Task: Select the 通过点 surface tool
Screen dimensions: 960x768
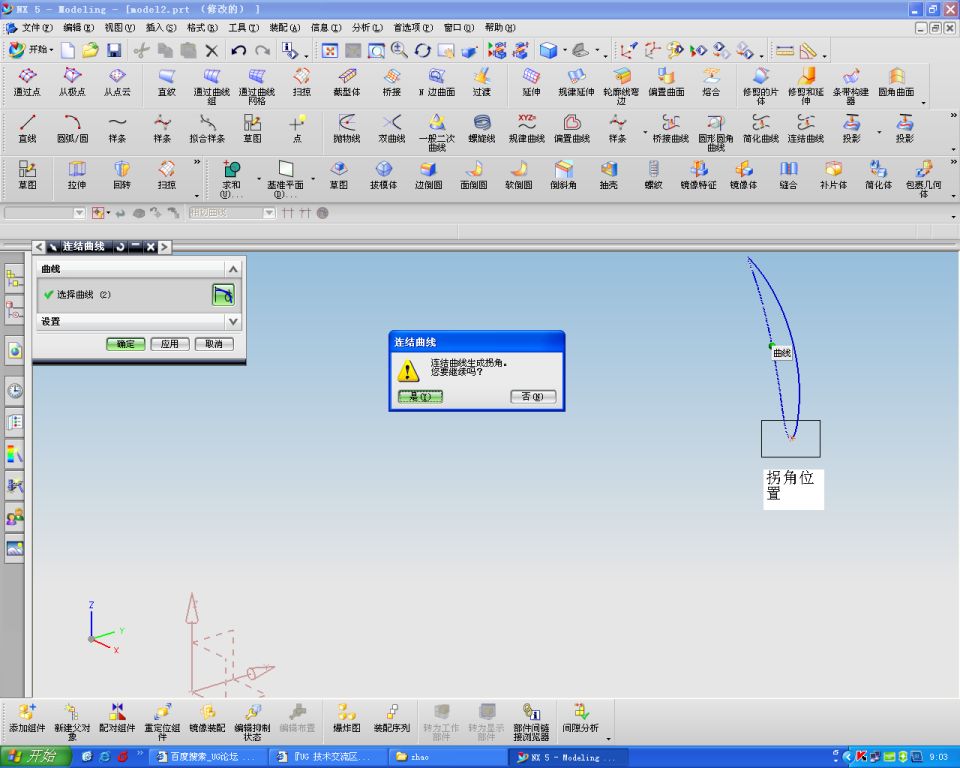Action: tap(27, 81)
